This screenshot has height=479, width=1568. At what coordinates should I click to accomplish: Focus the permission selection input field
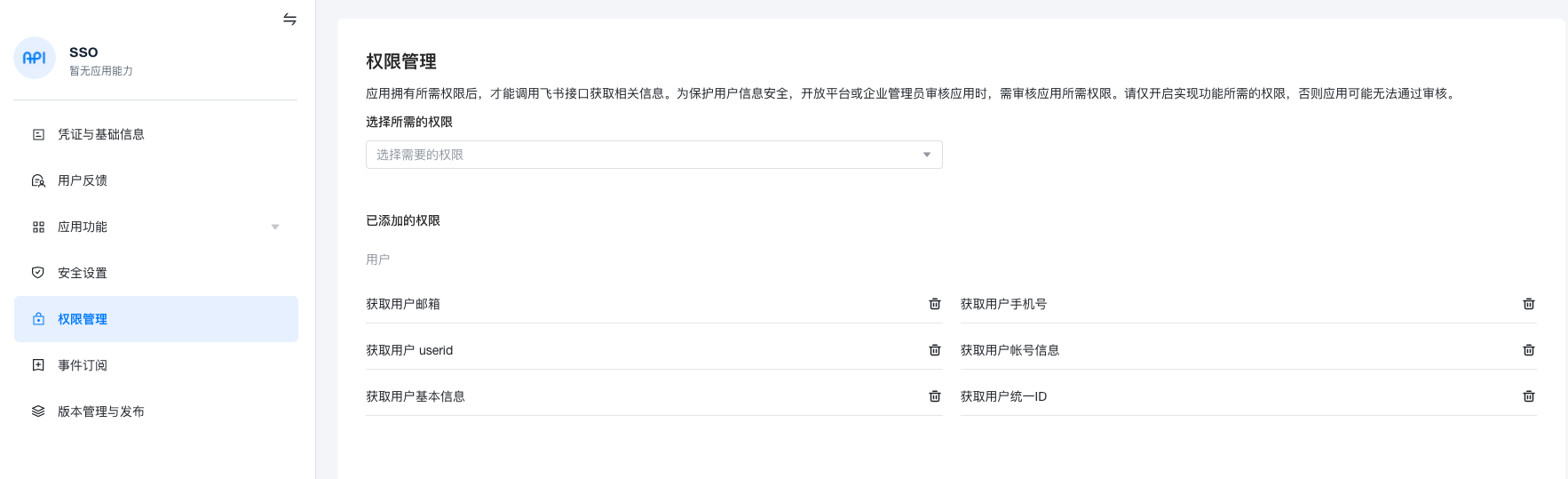click(x=639, y=155)
